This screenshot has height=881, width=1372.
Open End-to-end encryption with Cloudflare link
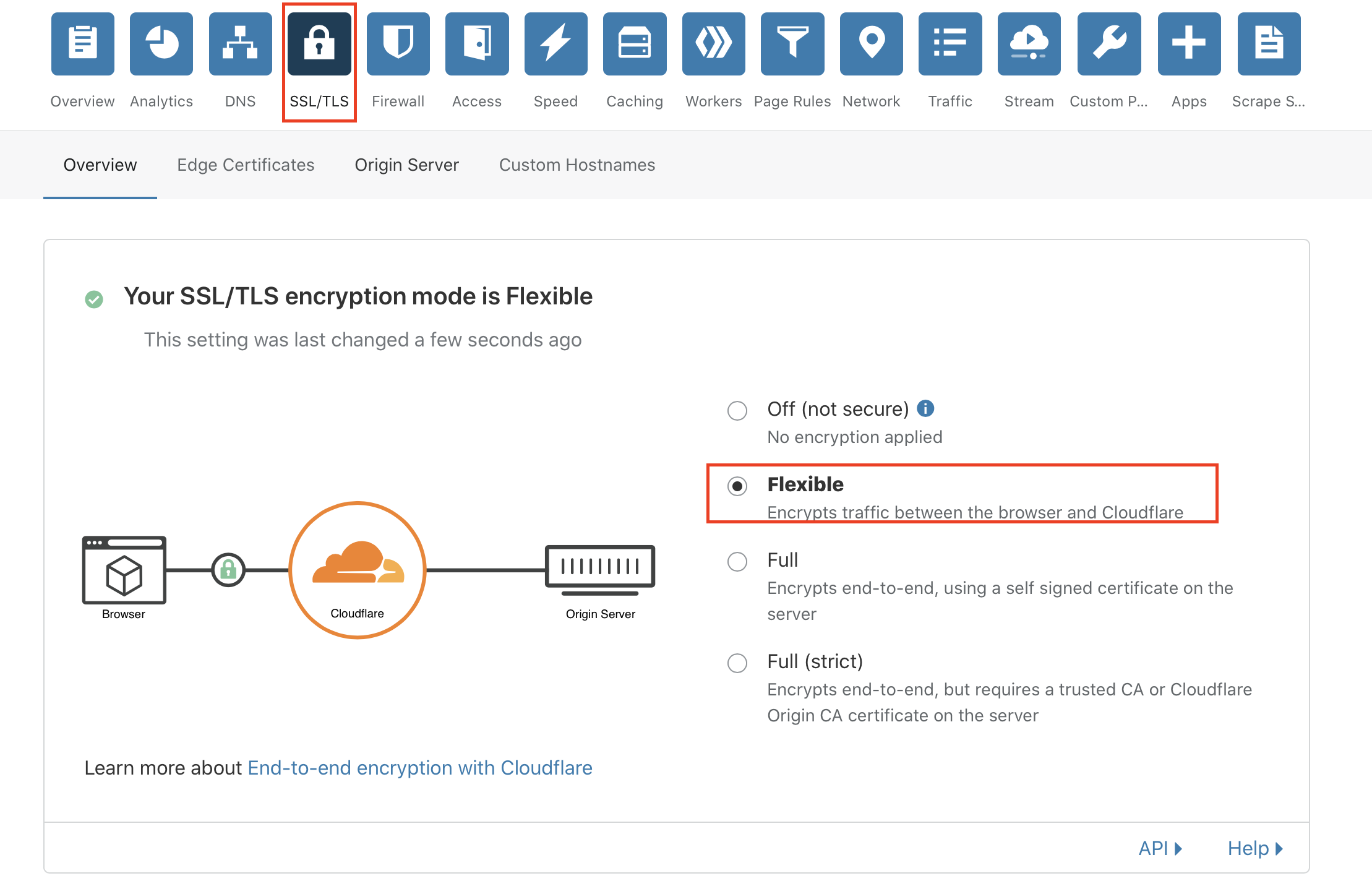(420, 768)
